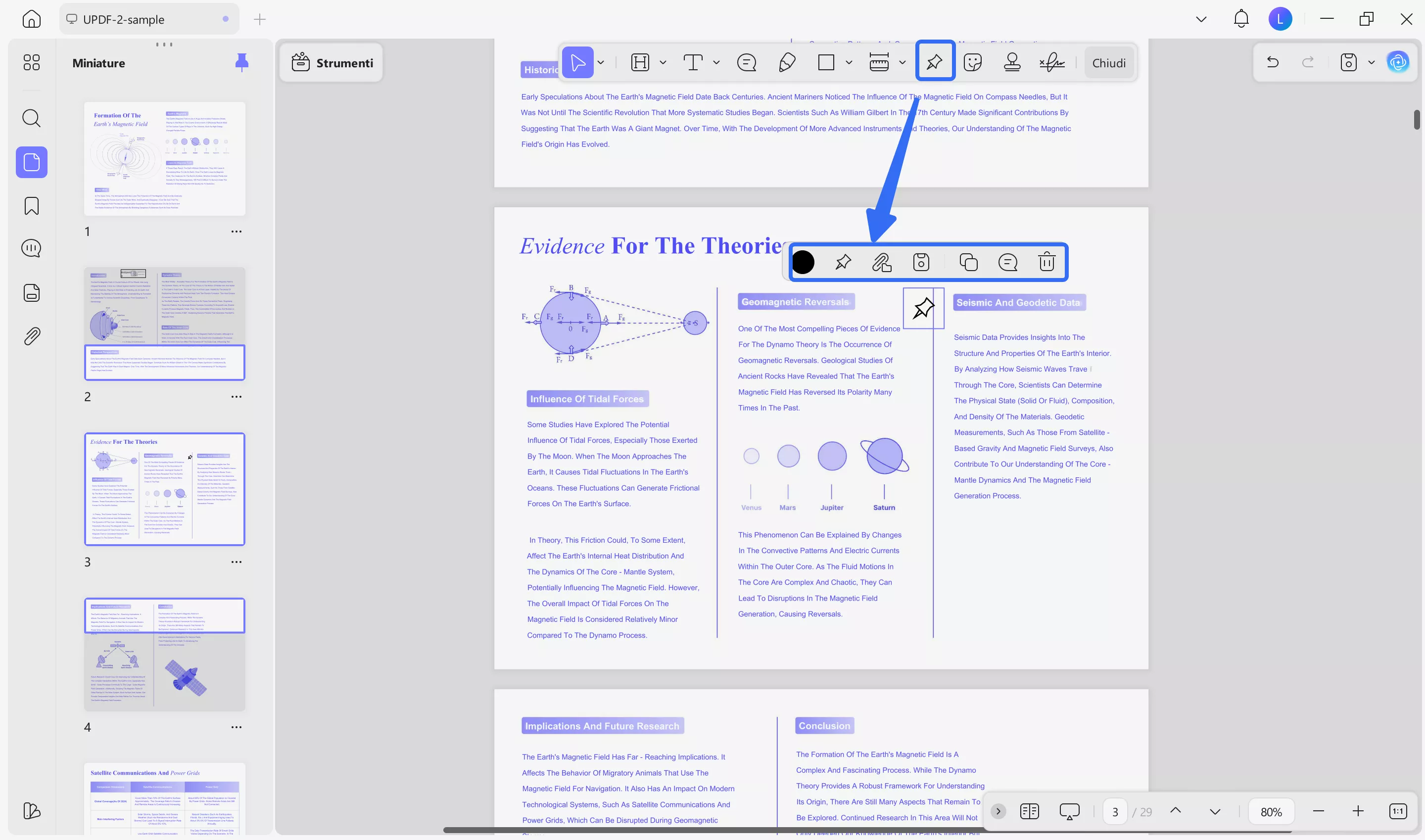The height and width of the screenshot is (840, 1425).
Task: Open the Strumenti menu
Action: [332, 62]
